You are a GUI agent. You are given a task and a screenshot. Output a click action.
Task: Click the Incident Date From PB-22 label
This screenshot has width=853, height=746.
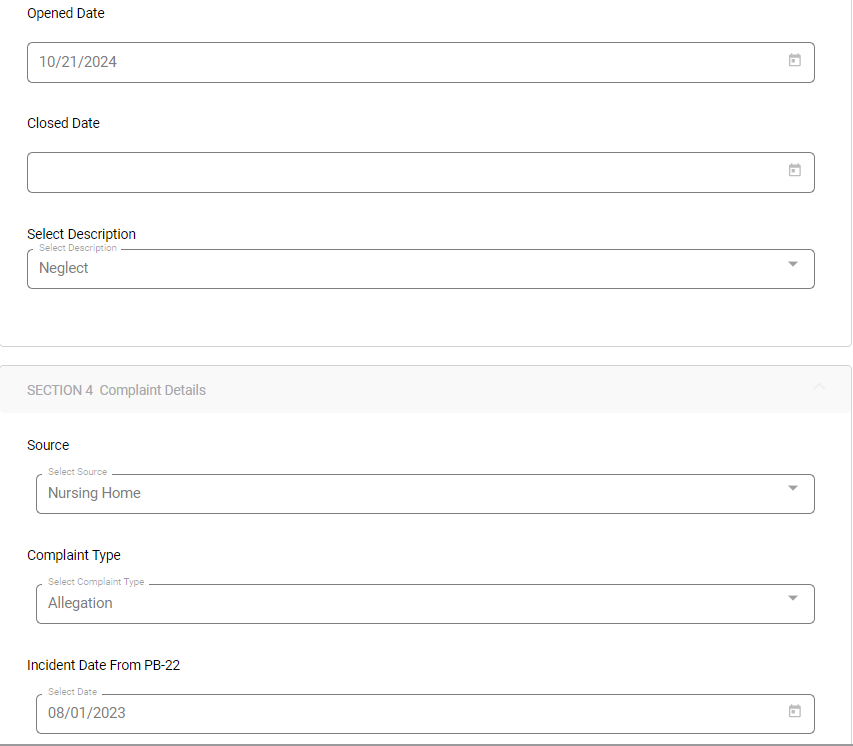click(x=104, y=665)
